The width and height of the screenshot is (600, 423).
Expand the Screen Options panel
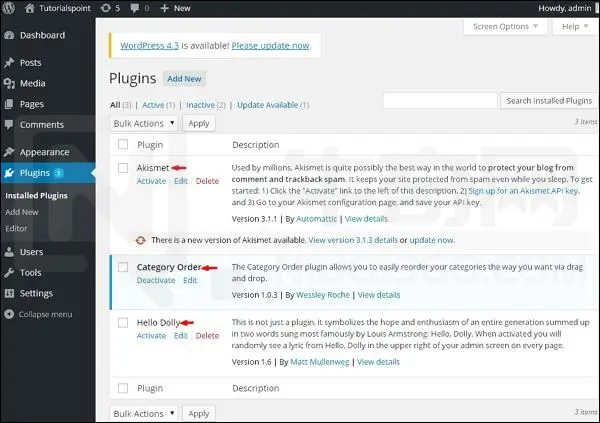505,26
